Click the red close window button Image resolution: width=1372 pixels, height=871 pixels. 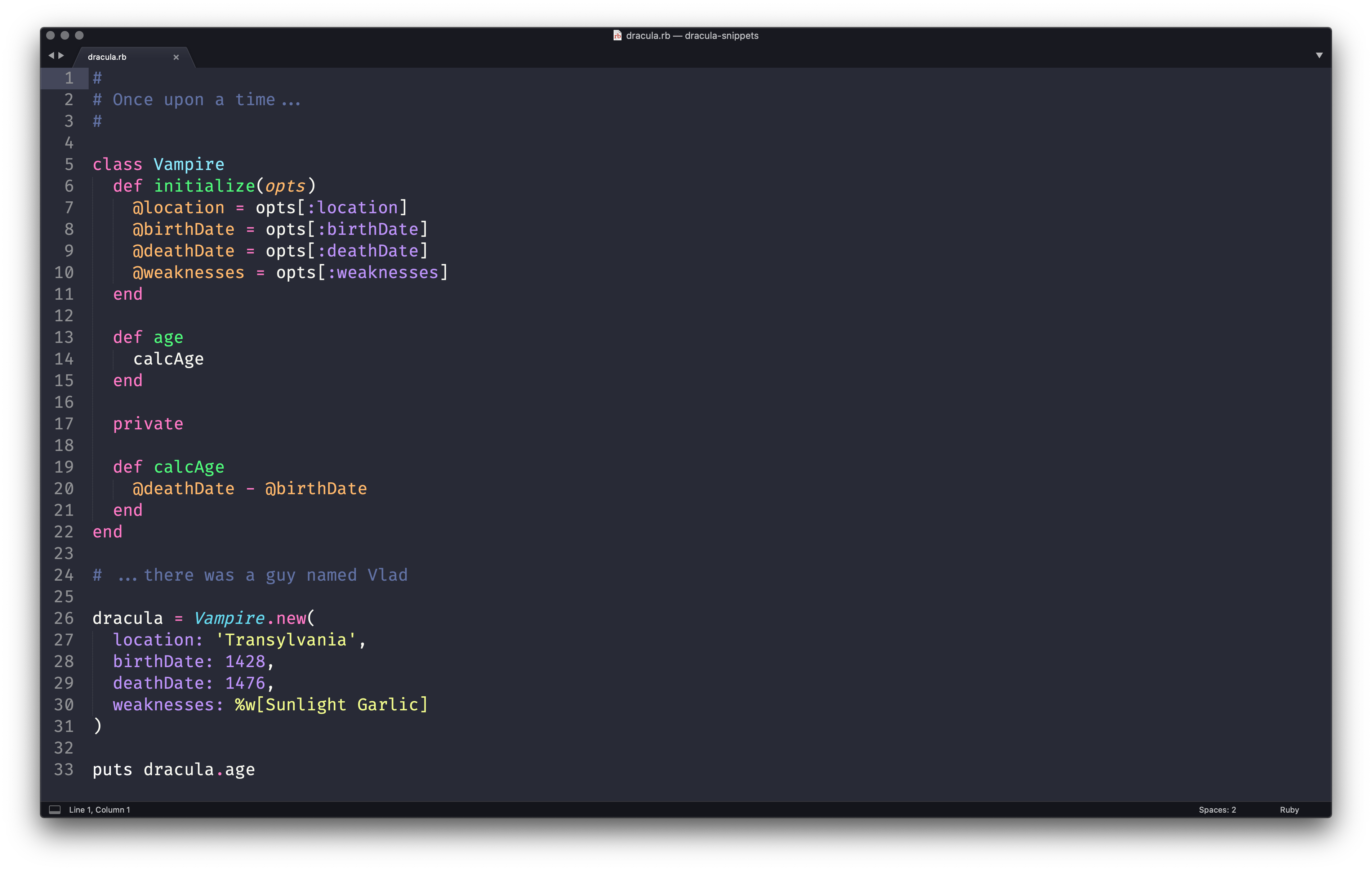click(50, 35)
